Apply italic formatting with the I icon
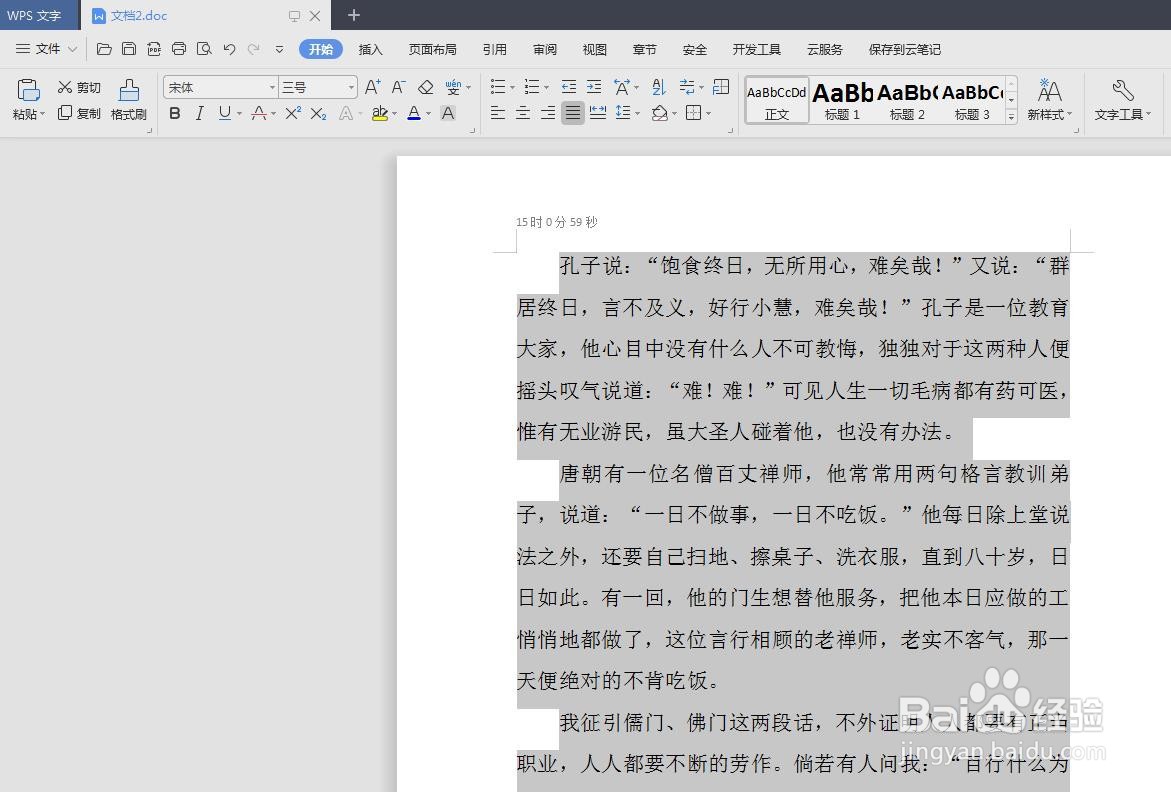Image resolution: width=1171 pixels, height=792 pixels. point(197,113)
